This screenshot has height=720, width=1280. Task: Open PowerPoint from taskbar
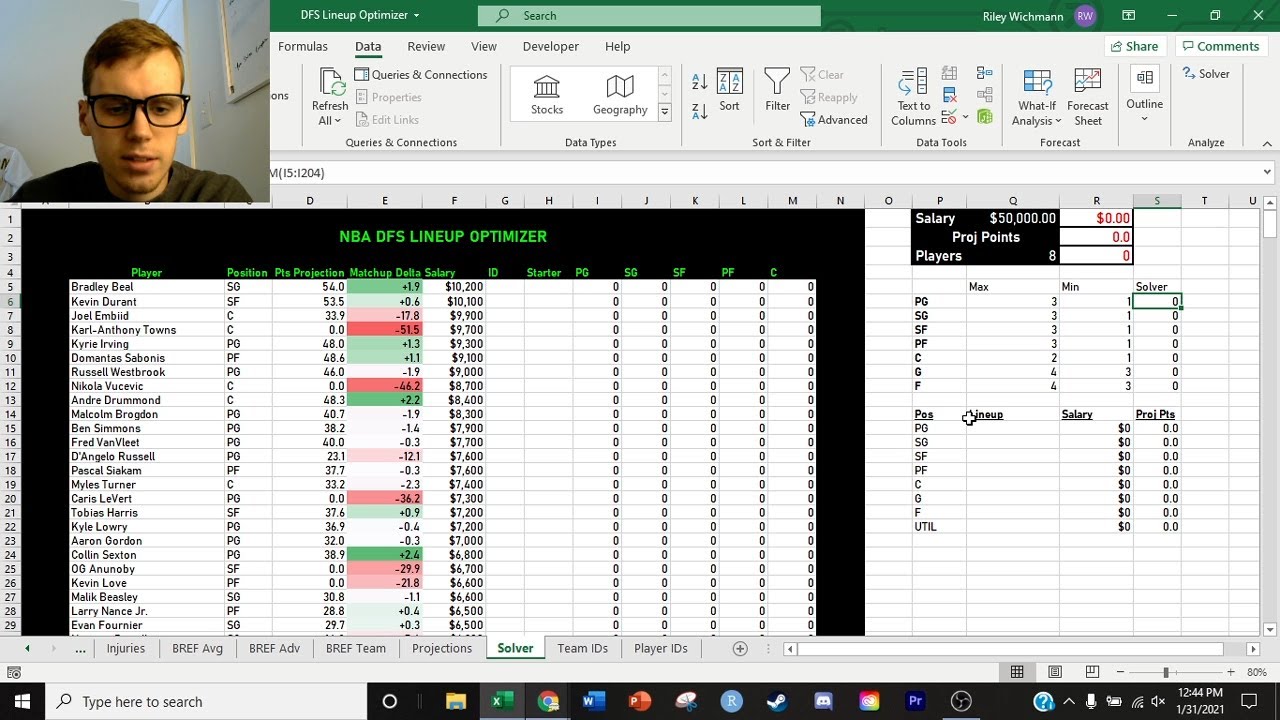[640, 701]
